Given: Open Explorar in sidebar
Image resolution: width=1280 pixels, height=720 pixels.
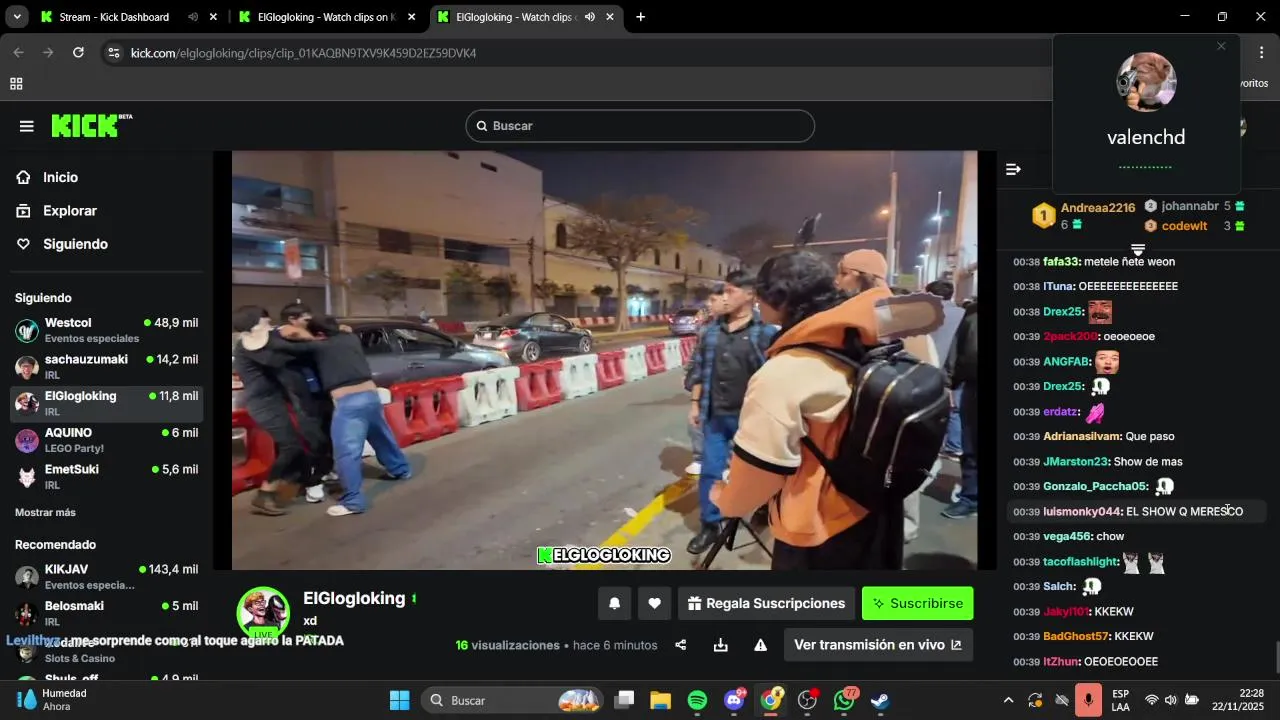Looking at the screenshot, I should [69, 211].
